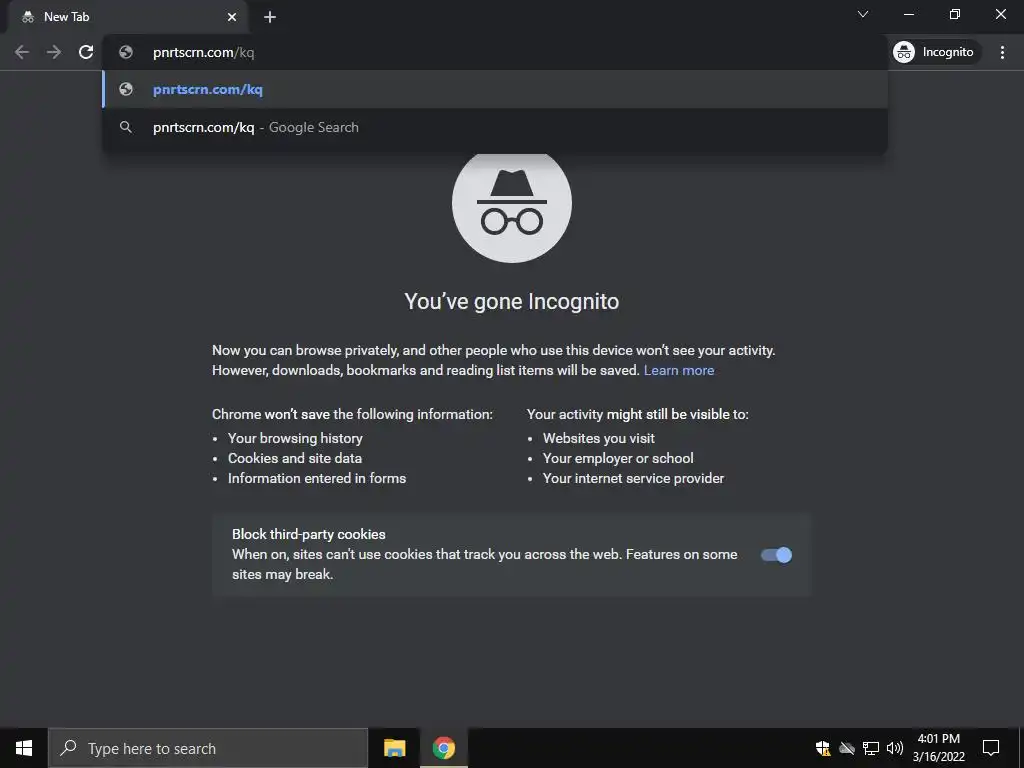
Task: Click the taskbar Type here to search box
Action: click(208, 748)
